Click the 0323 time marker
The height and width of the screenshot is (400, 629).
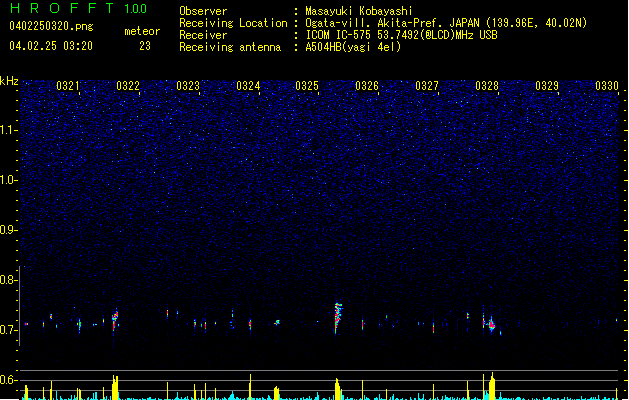pos(188,86)
